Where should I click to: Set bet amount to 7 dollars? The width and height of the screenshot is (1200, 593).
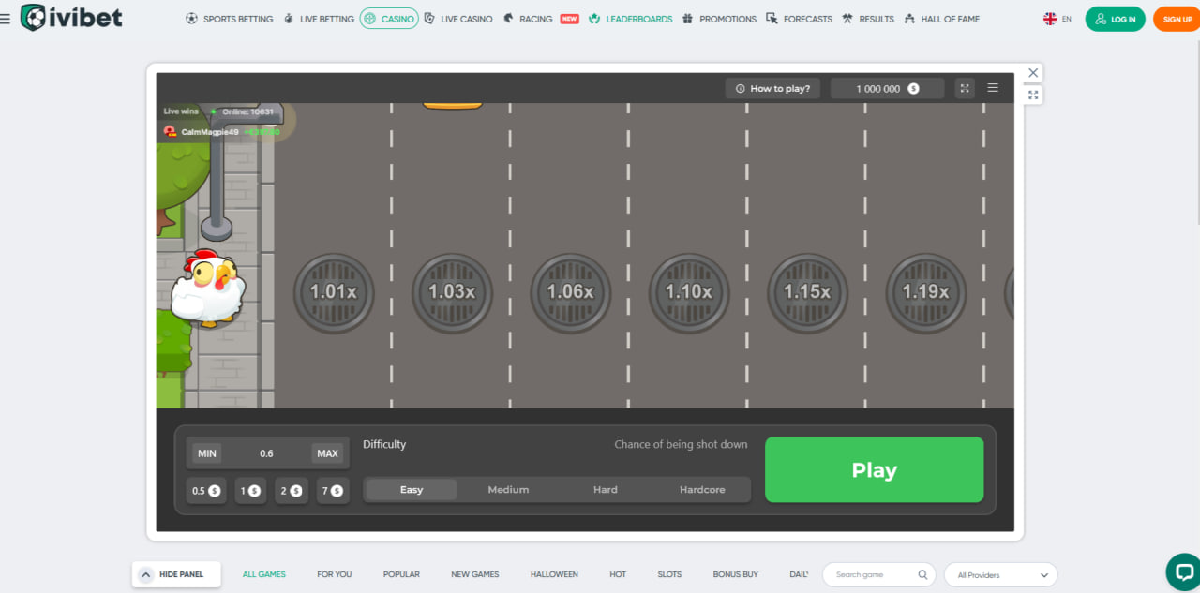(333, 490)
